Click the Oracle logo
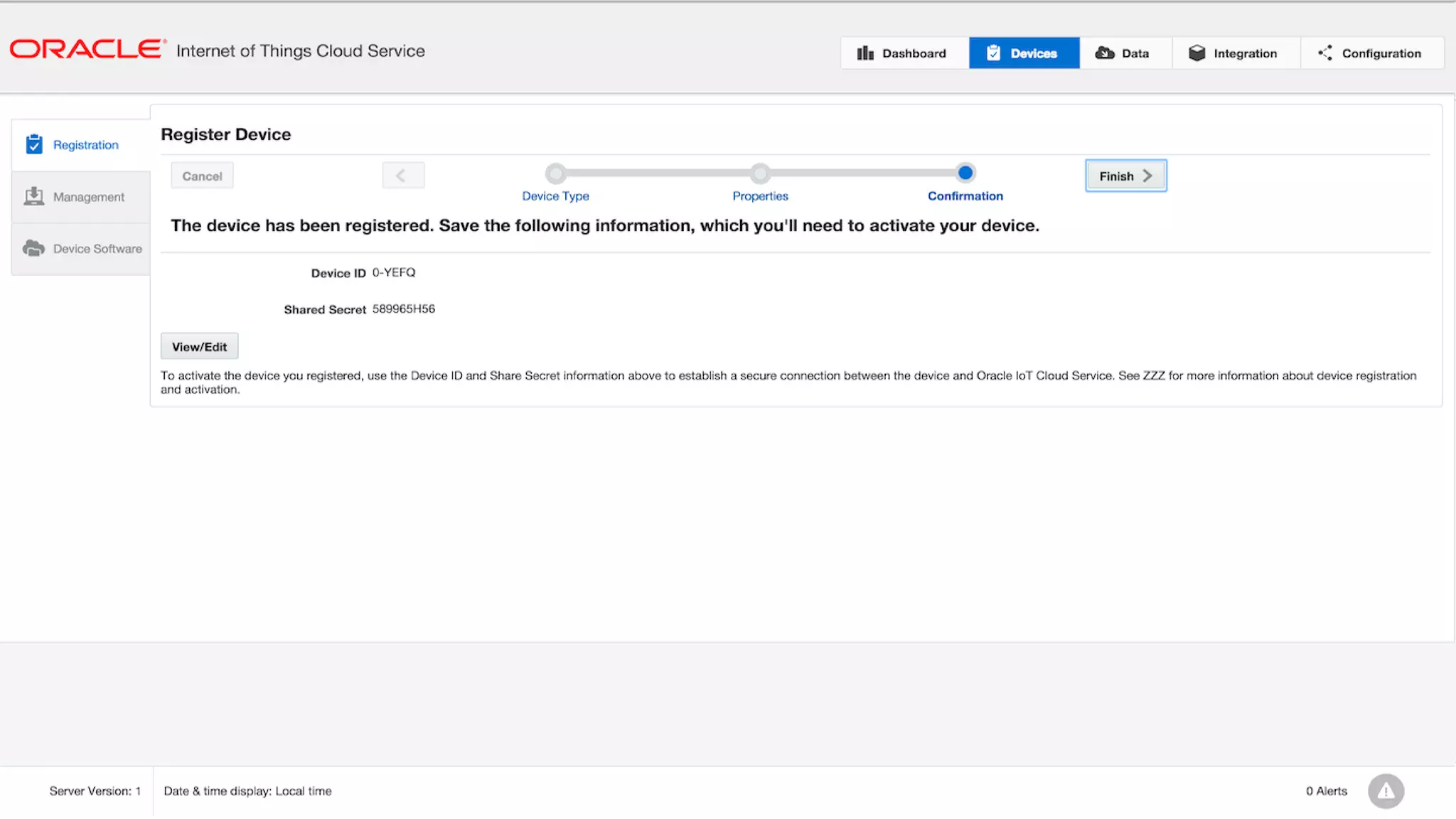This screenshot has height=819, width=1456. coord(87,49)
